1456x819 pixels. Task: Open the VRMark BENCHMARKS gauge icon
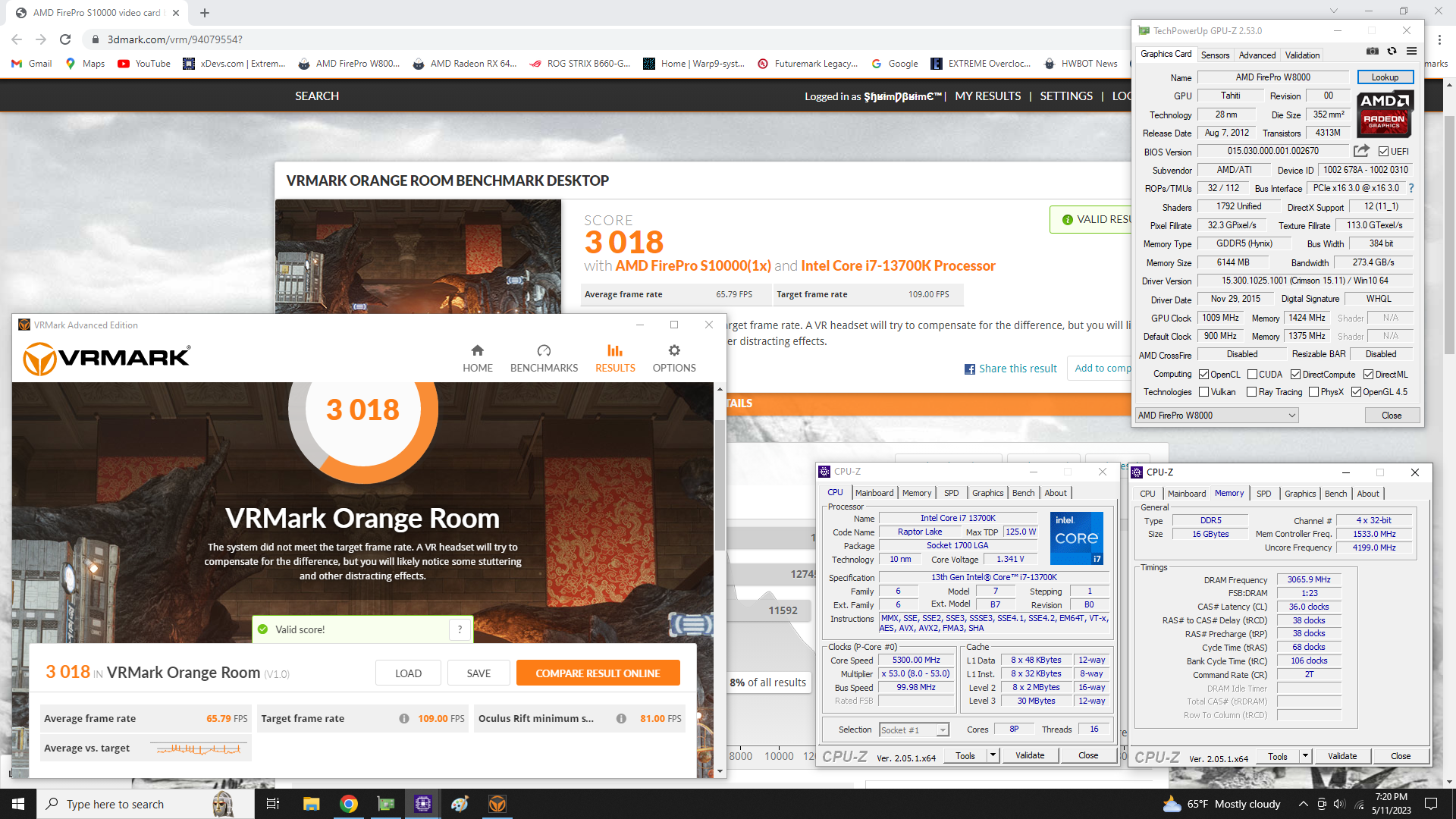[544, 350]
